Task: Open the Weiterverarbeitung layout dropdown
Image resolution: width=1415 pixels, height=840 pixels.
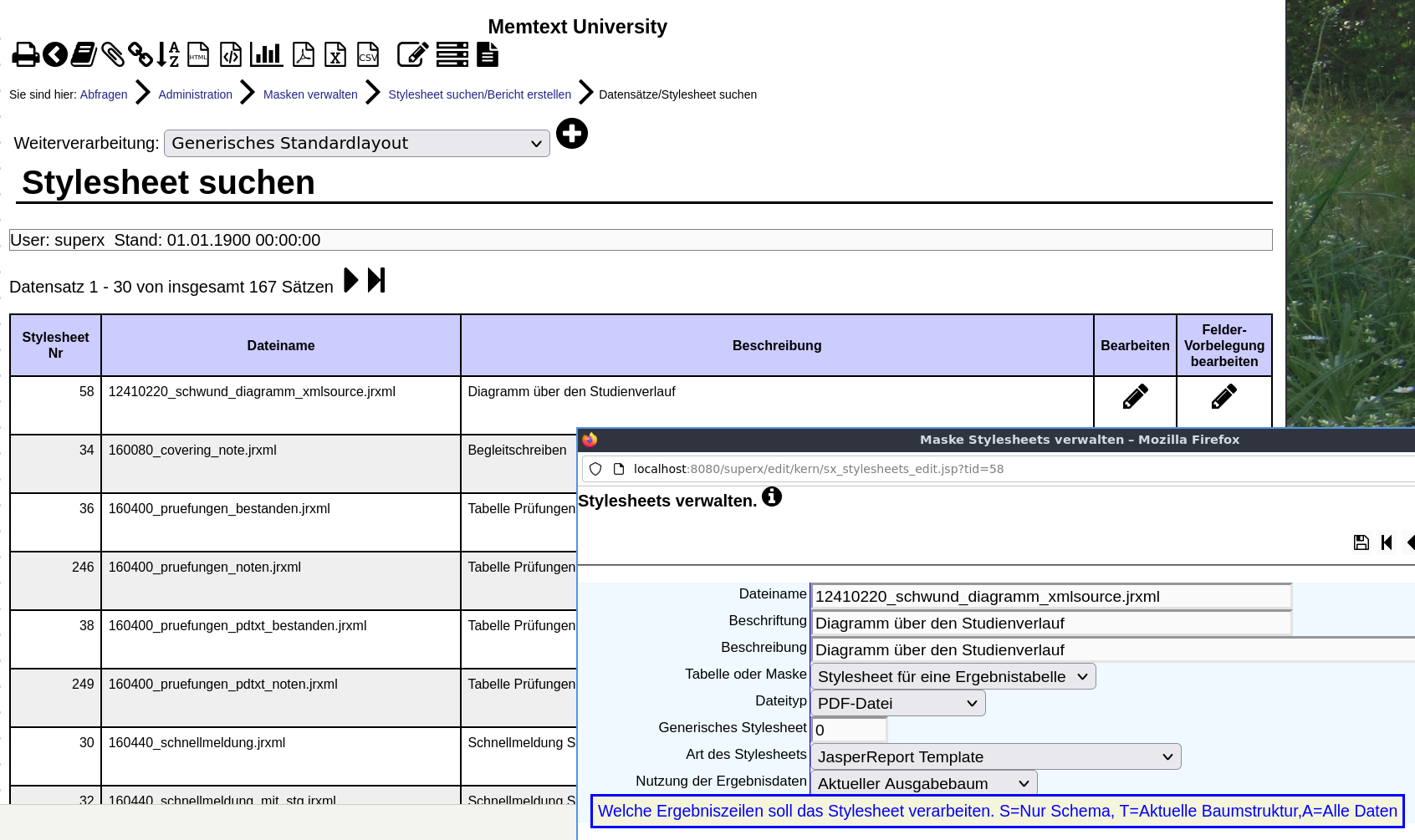Action: [357, 143]
